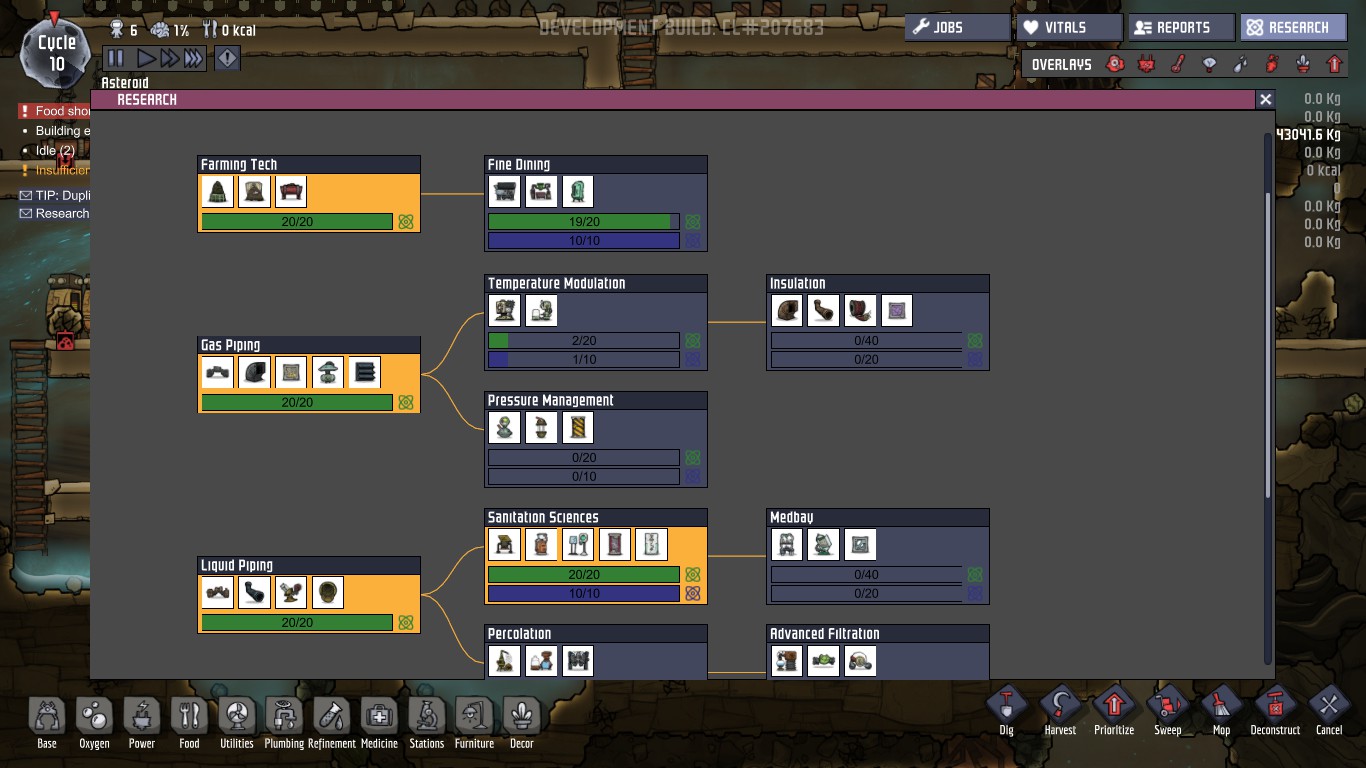
Task: Select the Harvest tool
Action: [x=1060, y=712]
